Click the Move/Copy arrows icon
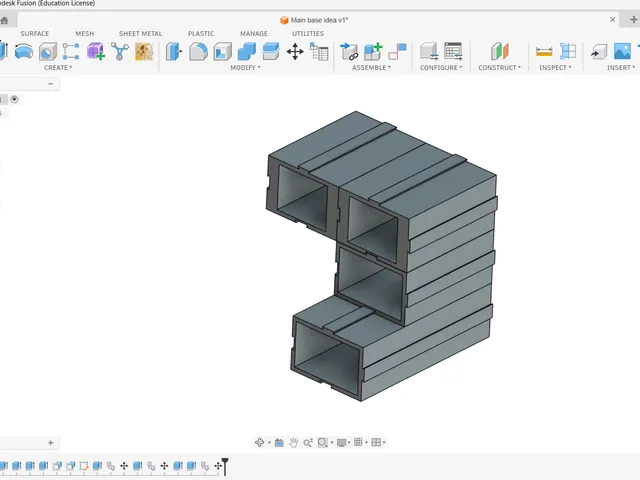 [x=295, y=52]
